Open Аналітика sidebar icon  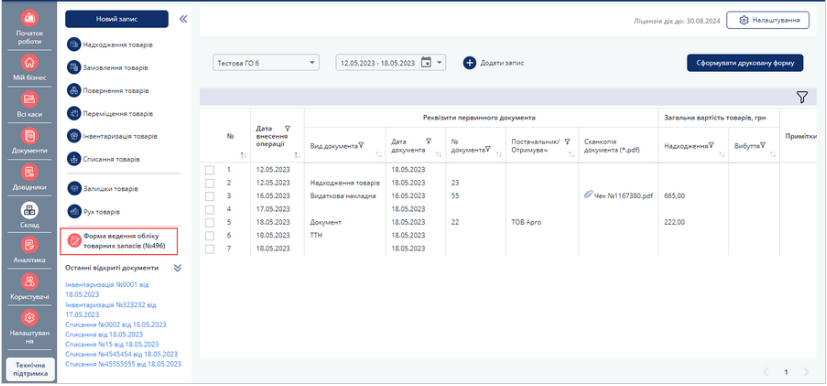[x=30, y=245]
